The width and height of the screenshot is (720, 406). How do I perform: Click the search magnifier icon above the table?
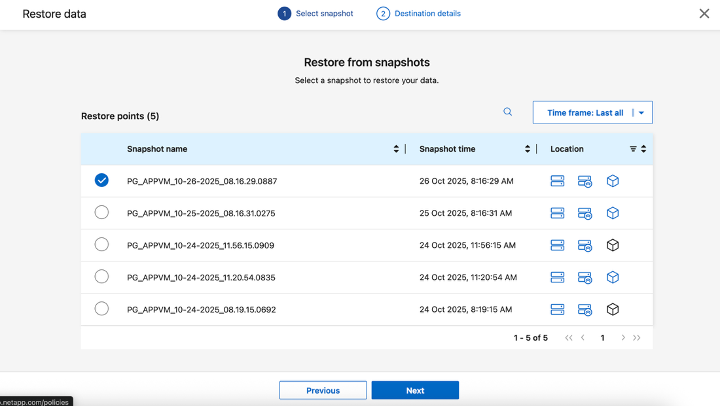click(507, 112)
